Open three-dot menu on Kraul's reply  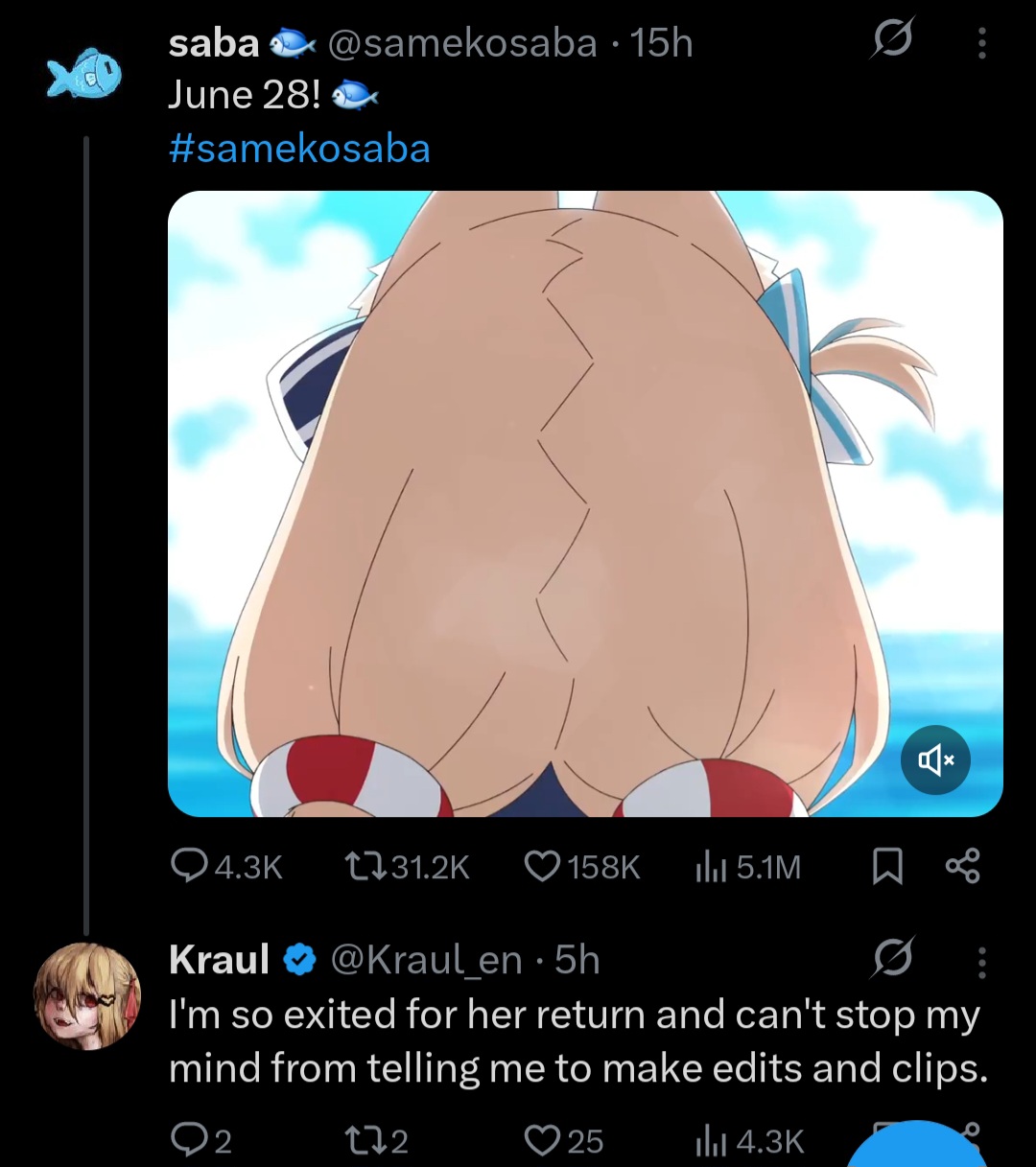tap(981, 961)
